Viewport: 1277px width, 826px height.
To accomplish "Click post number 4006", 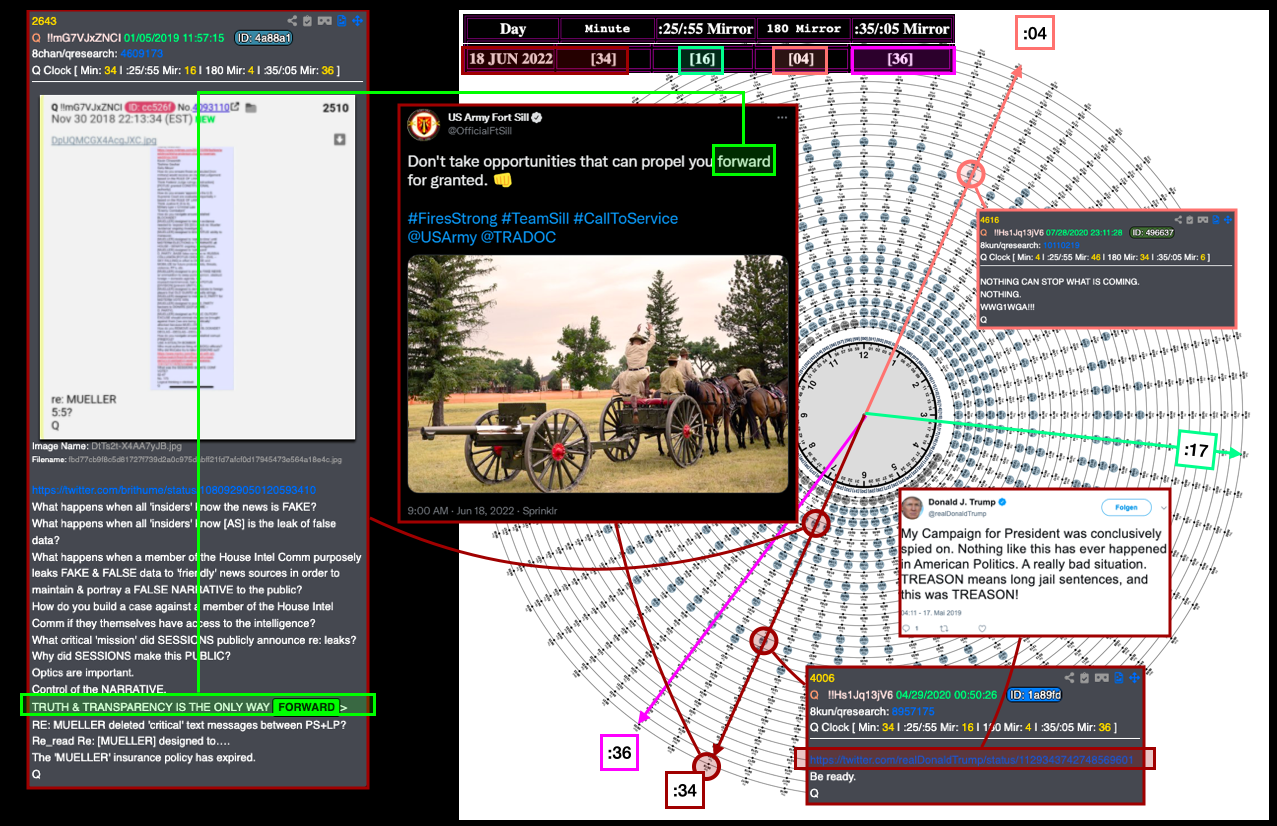I will tap(822, 678).
